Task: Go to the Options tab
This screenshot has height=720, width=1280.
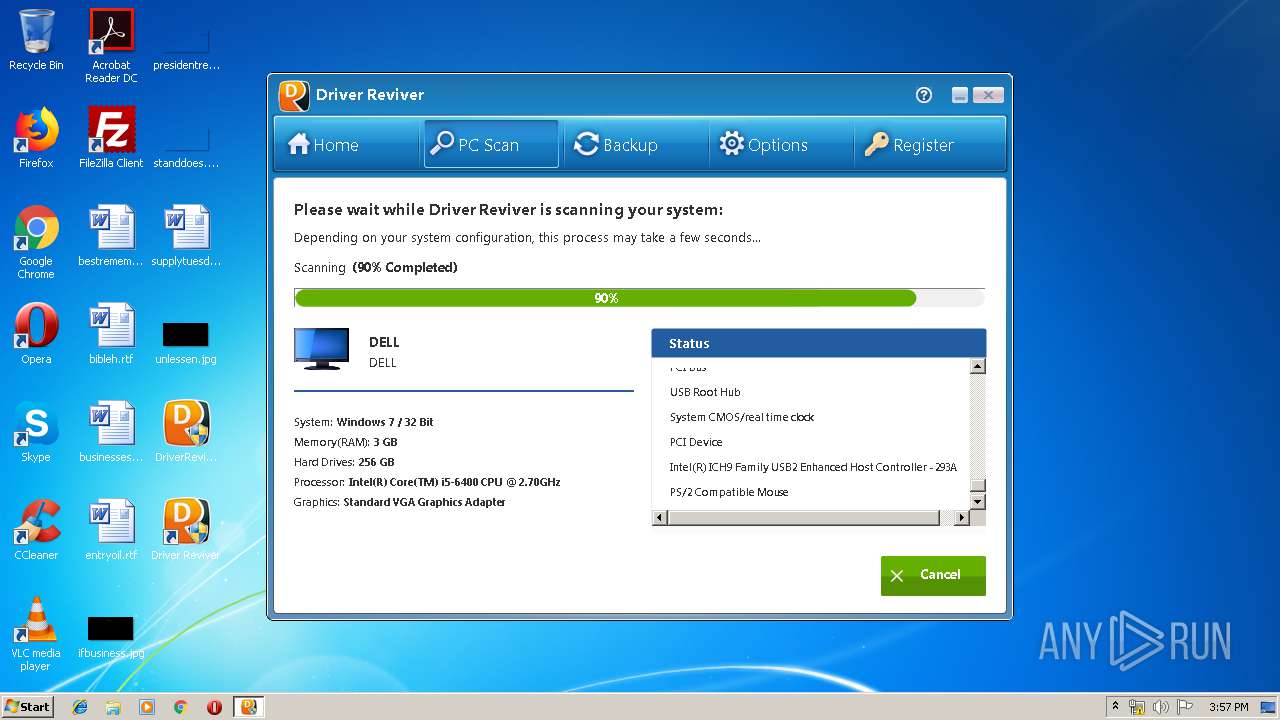Action: point(780,145)
